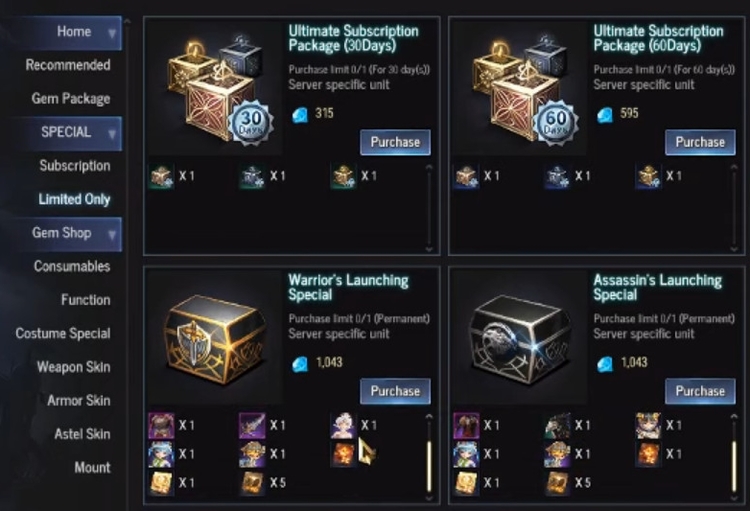The image size is (750, 511).
Task: Go to the Weapon Skin category
Action: [74, 367]
